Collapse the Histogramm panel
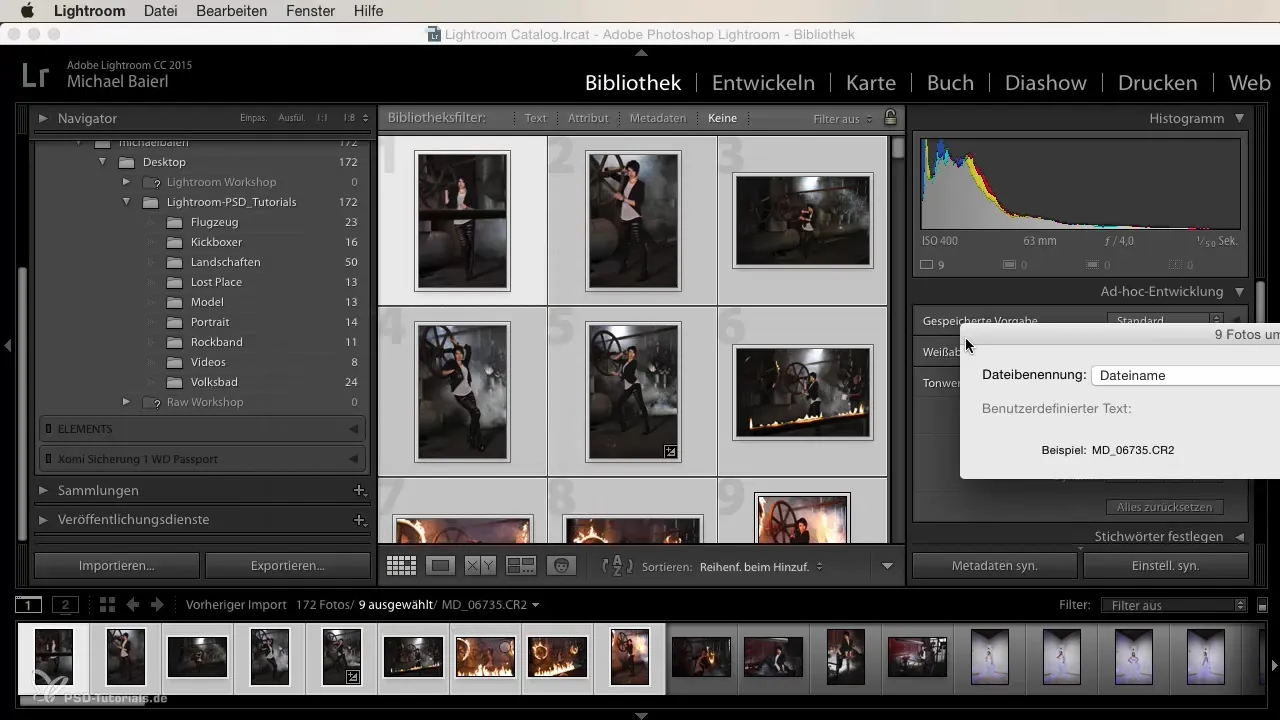The image size is (1280, 720). point(1240,118)
